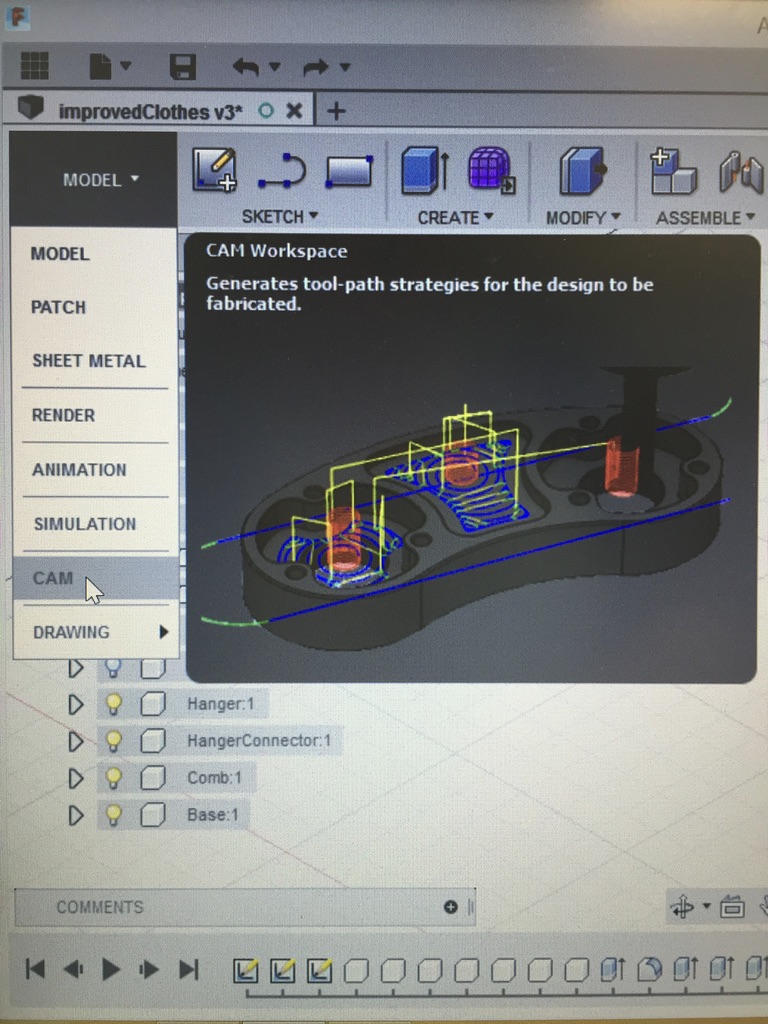
Task: Click the Create Sketch tool icon
Action: (x=215, y=170)
